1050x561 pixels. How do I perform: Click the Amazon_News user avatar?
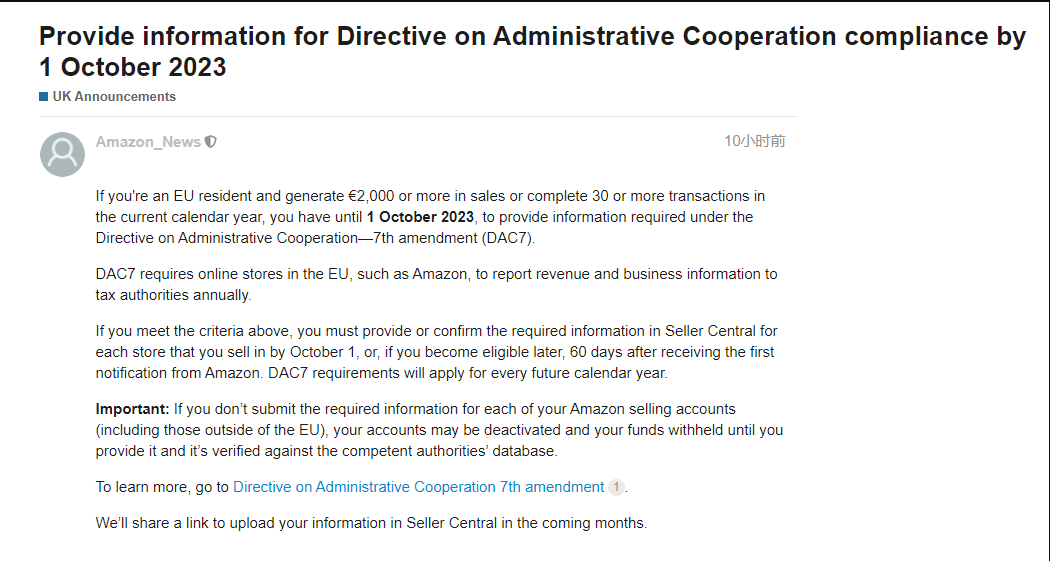[62, 155]
